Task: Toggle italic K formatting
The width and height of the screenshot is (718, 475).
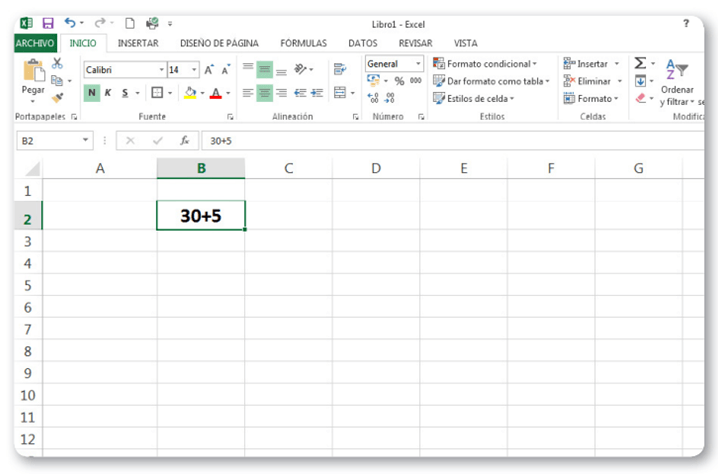Action: click(x=108, y=93)
